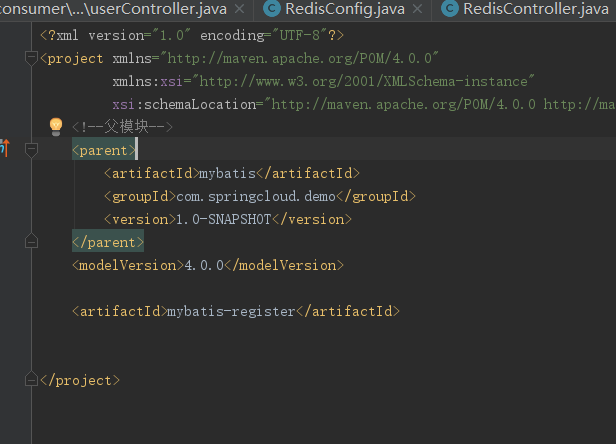Click the encoding UTF-8 value
Viewport: 616px width, 444px height.
pyautogui.click(x=300, y=35)
